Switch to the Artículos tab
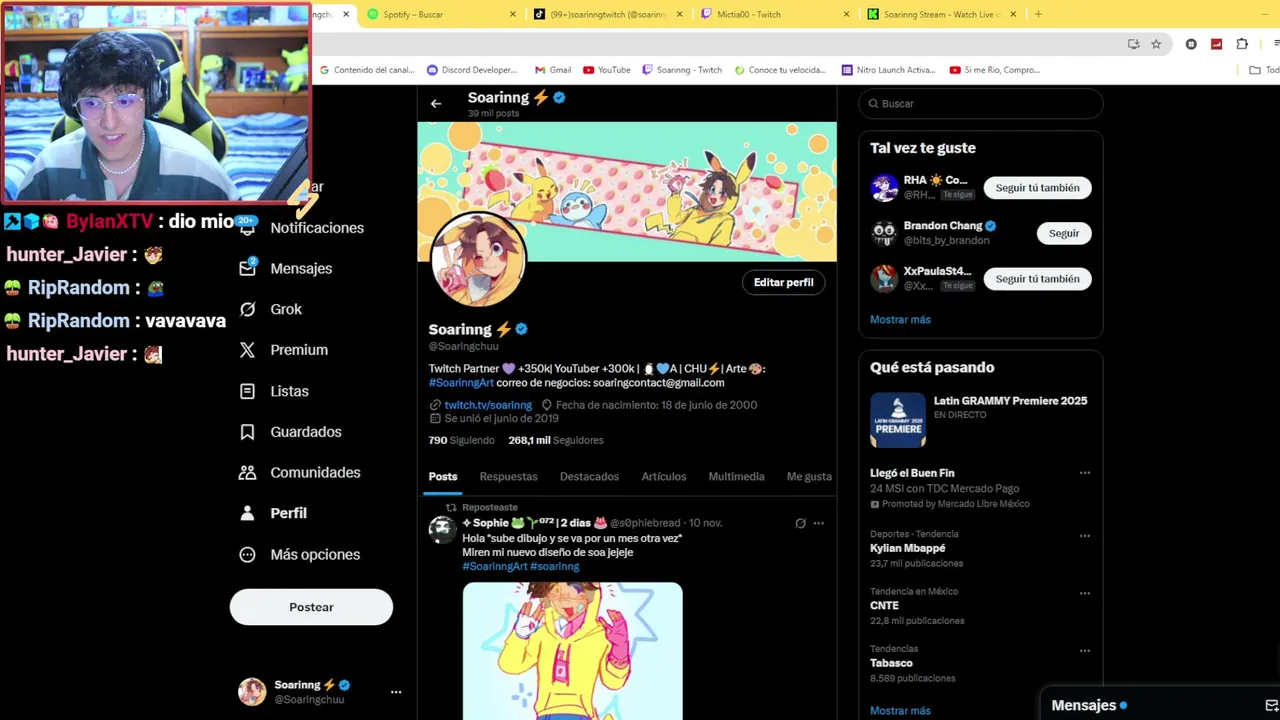 [664, 477]
